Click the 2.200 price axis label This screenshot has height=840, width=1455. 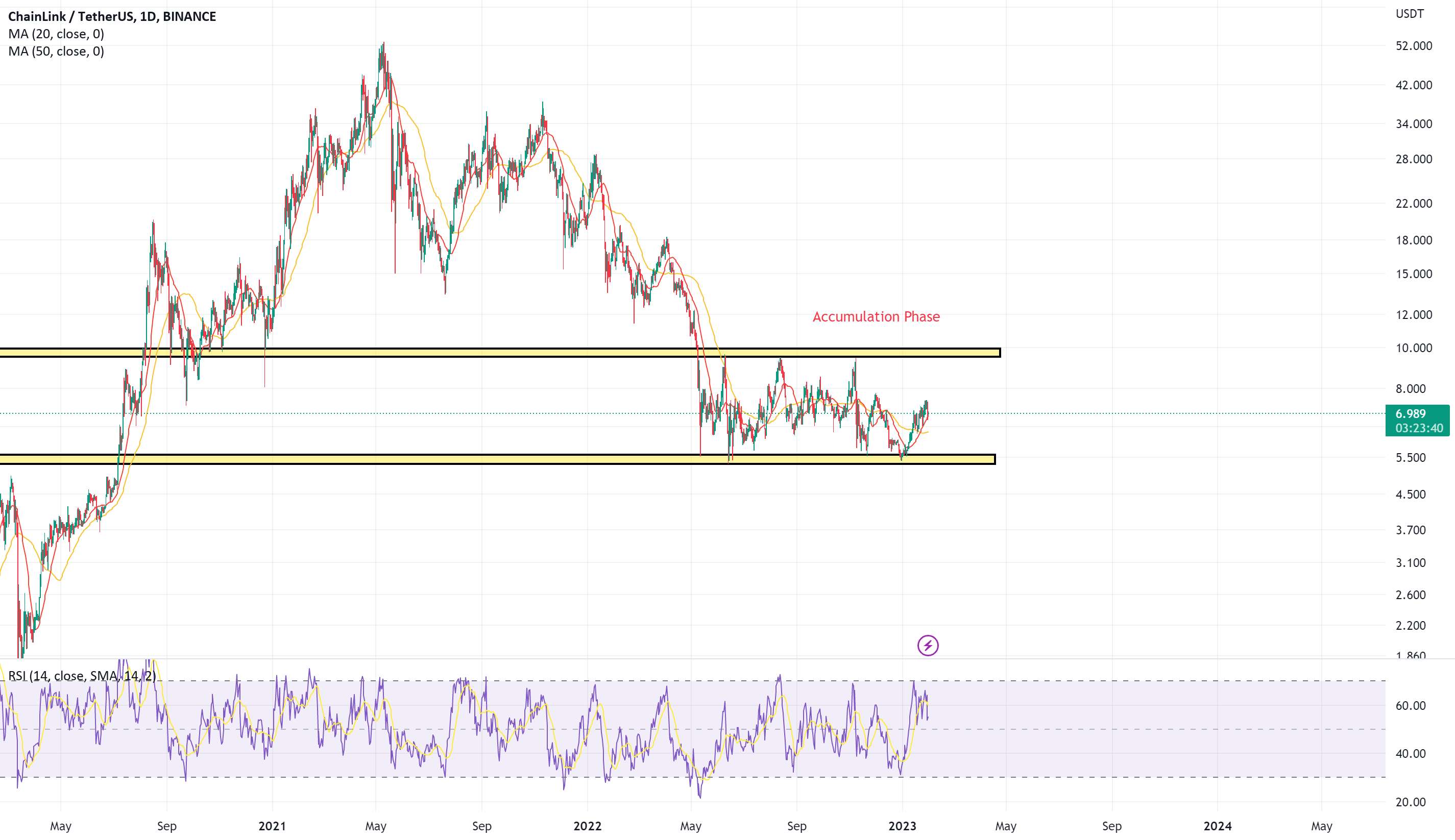click(1411, 625)
